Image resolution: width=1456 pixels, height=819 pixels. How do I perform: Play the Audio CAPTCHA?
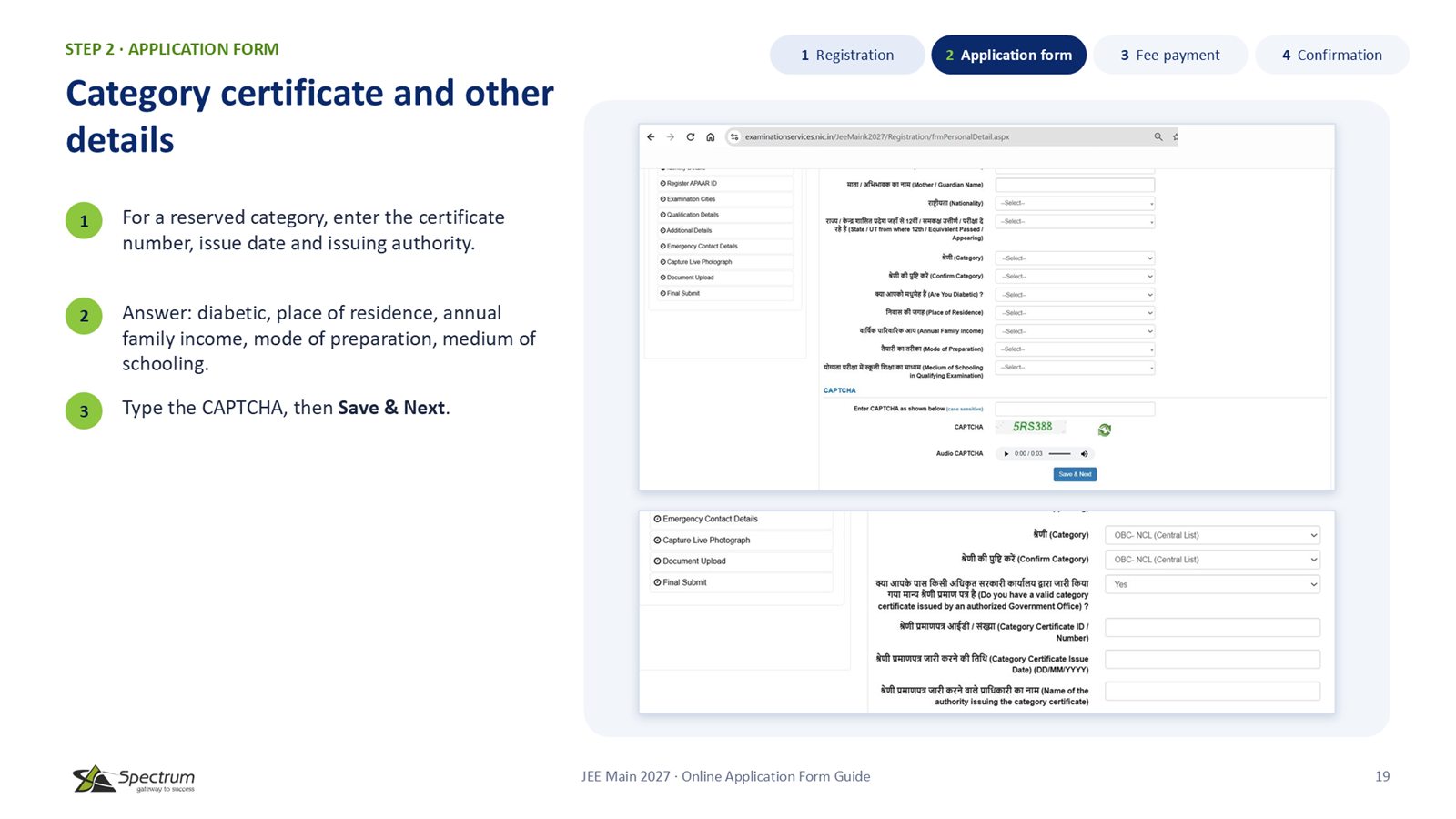[1006, 453]
